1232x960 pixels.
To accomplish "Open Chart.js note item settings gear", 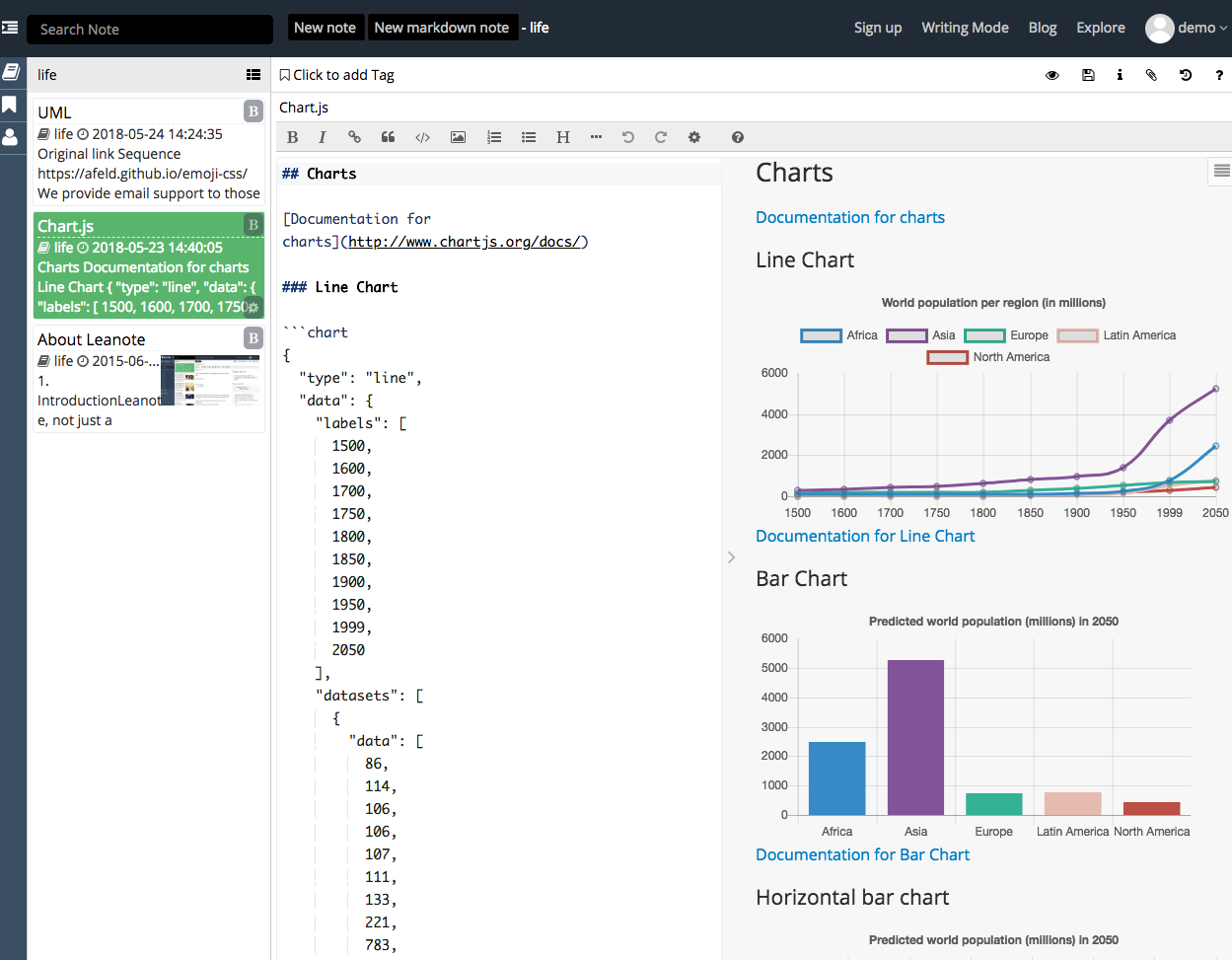I will (254, 308).
